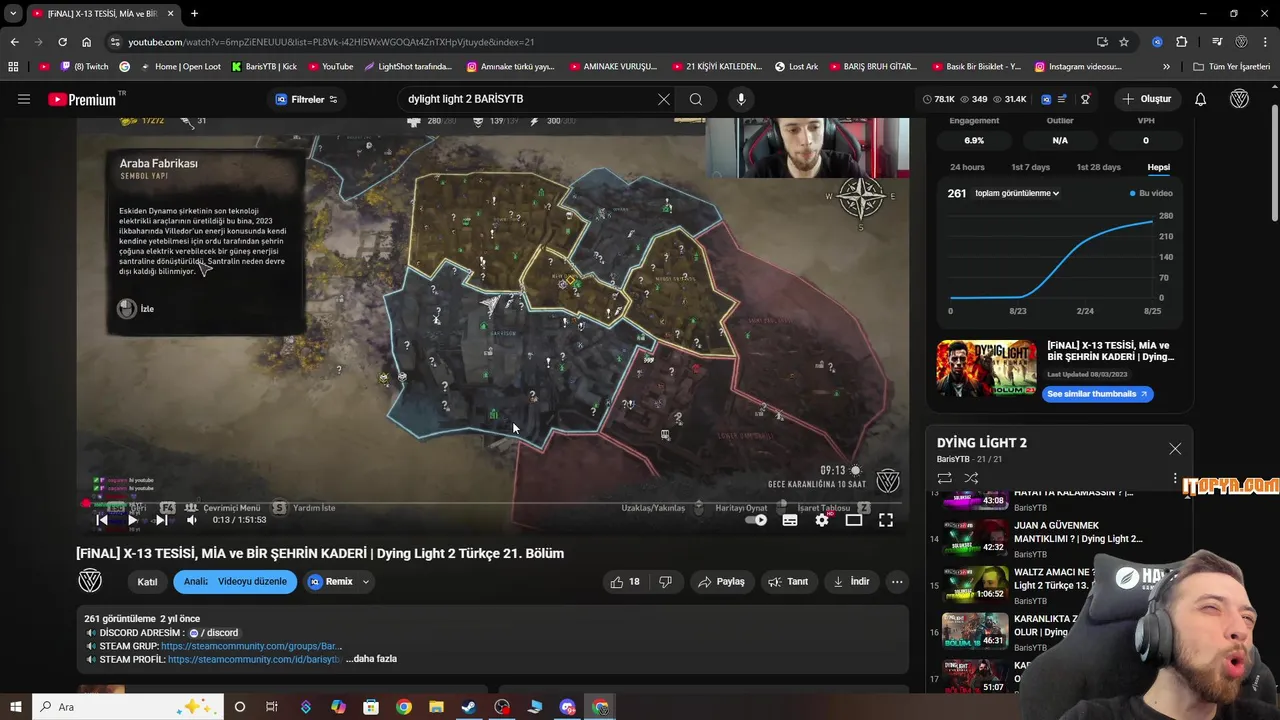The width and height of the screenshot is (1280, 720).
Task: Open the Filtreler search filter button
Action: coord(306,99)
